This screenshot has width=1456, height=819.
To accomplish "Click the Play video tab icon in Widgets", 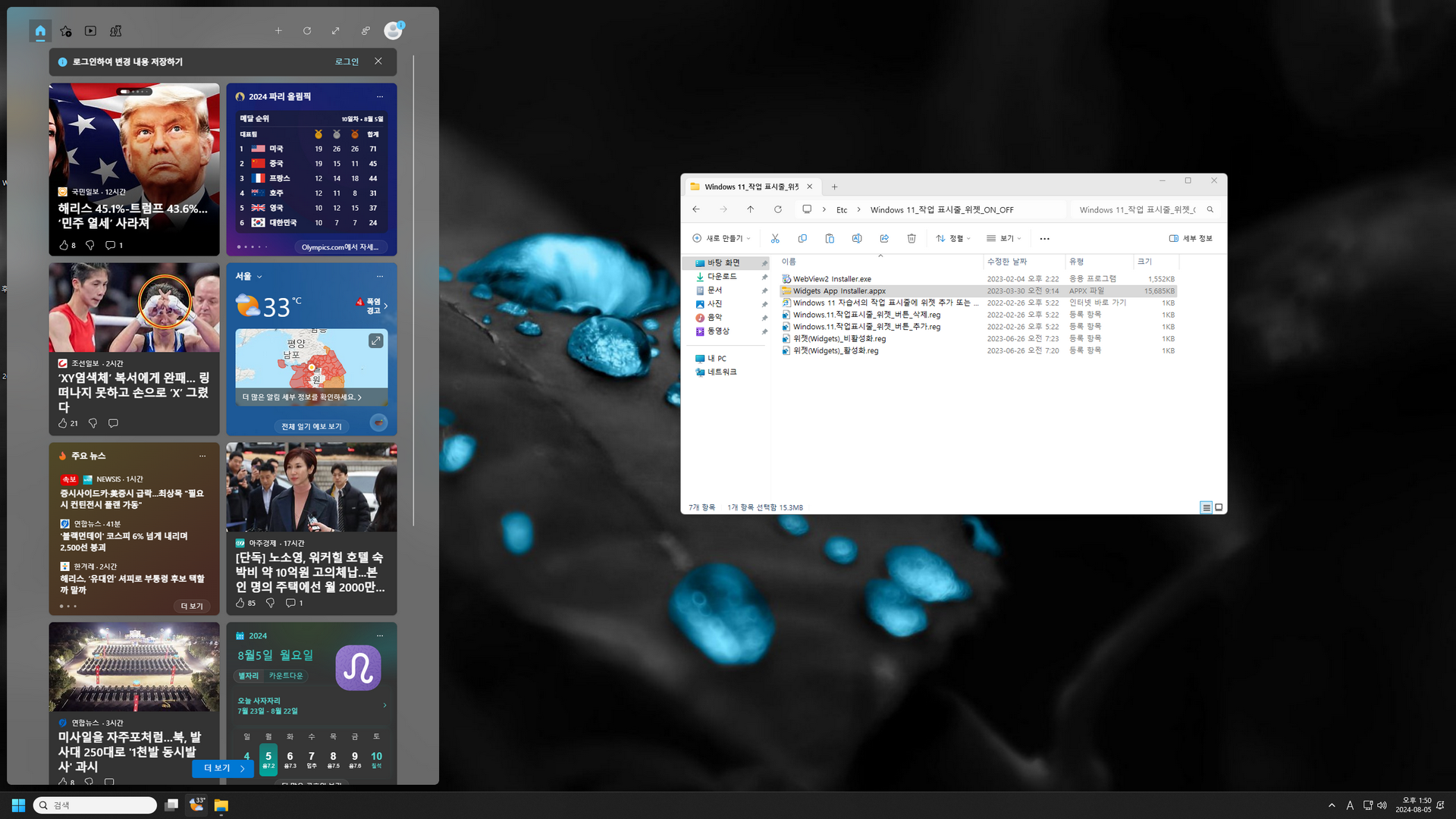I will [90, 31].
